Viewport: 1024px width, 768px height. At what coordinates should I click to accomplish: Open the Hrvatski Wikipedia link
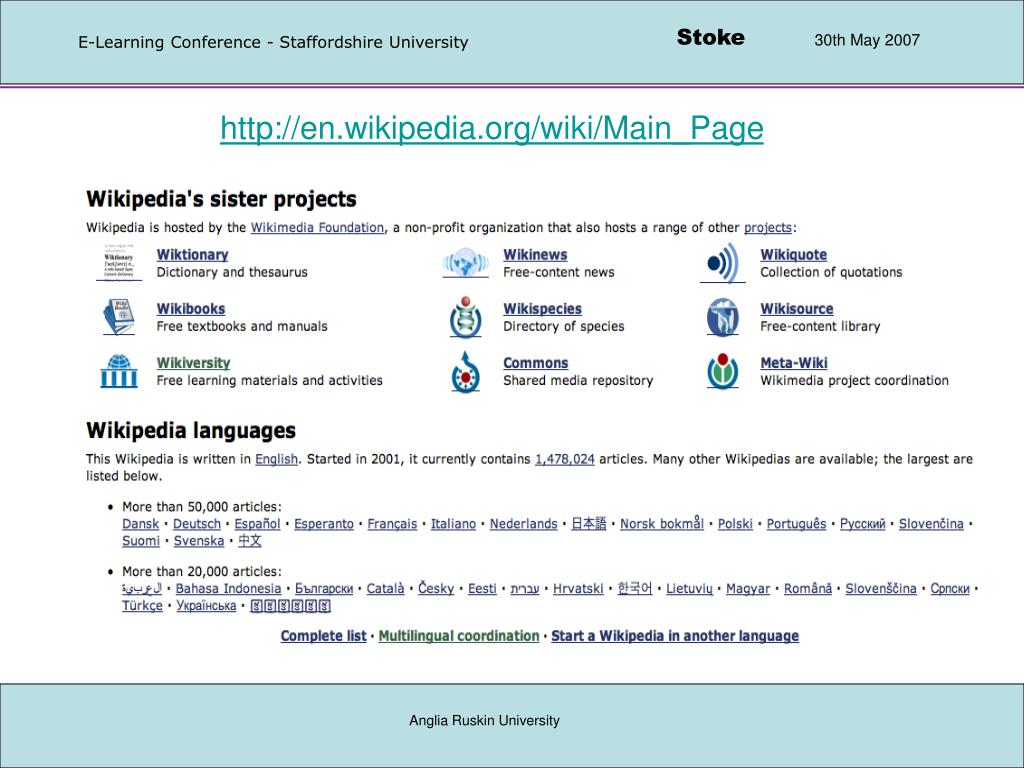click(578, 588)
